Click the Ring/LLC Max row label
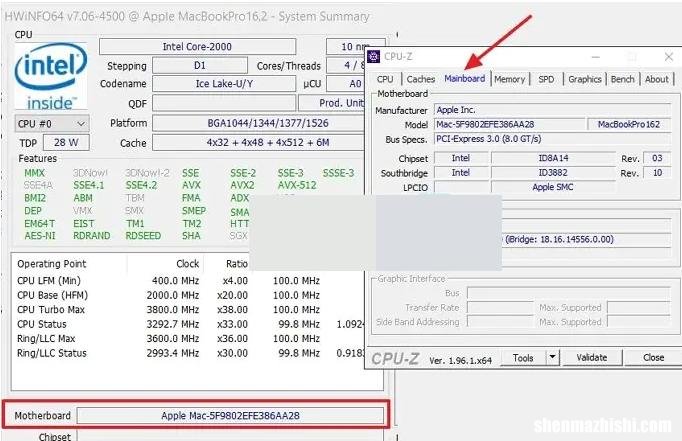 [46, 339]
